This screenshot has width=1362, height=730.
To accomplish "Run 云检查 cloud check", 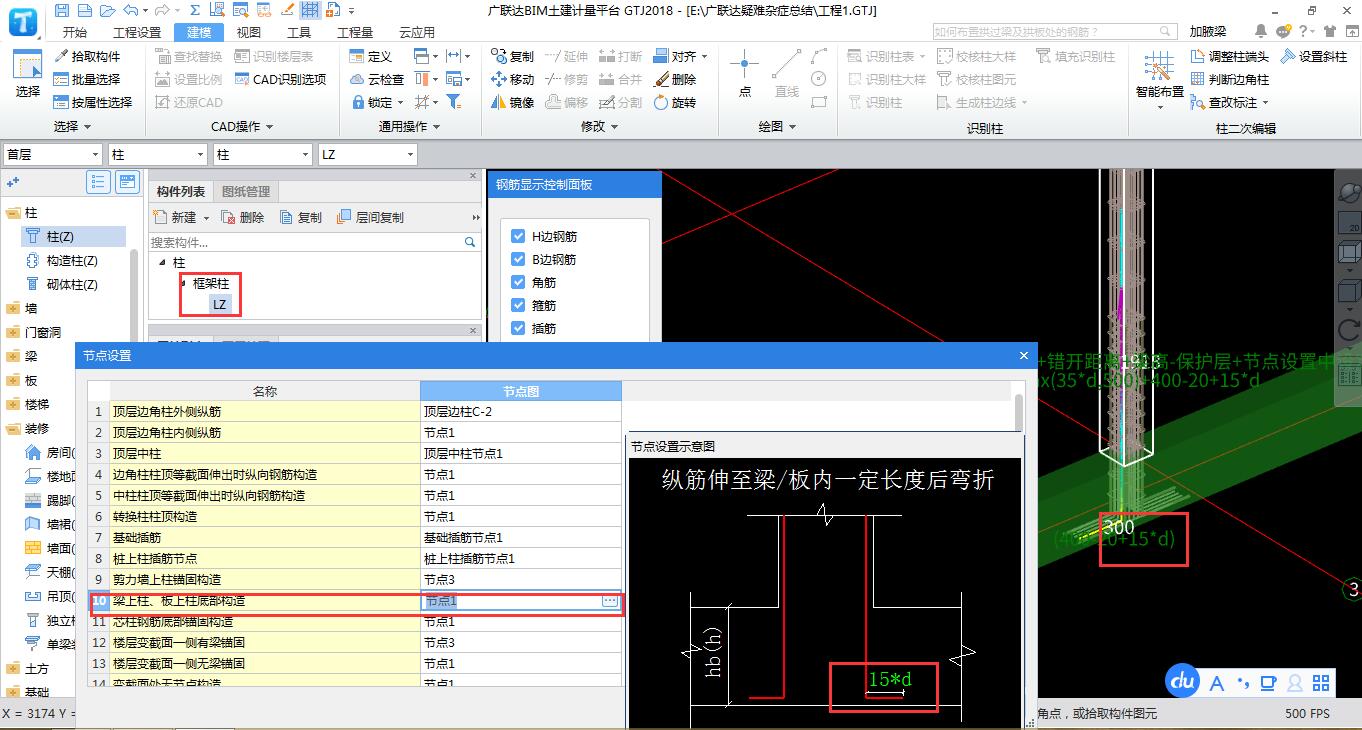I will (x=377, y=79).
